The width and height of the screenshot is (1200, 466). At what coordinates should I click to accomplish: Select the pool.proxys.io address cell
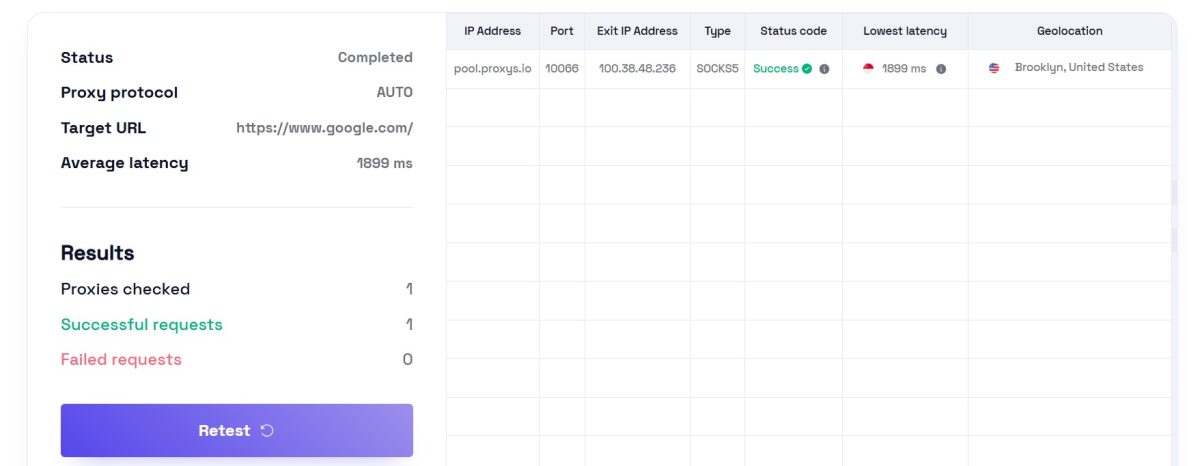click(492, 69)
